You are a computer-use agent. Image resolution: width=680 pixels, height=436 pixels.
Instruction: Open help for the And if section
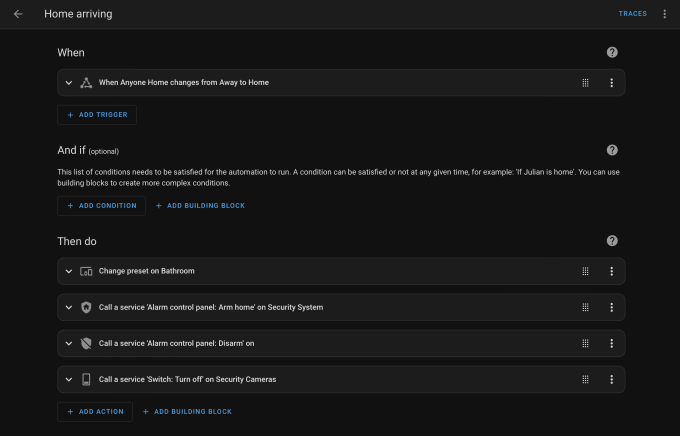coord(612,150)
